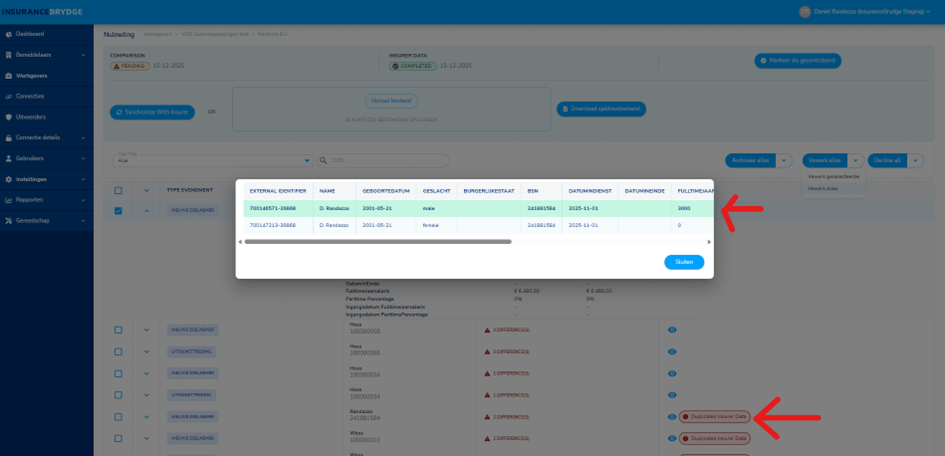Check the 100000034 Uitdiensttreding row checkbox
The image size is (945, 456).
(118, 395)
